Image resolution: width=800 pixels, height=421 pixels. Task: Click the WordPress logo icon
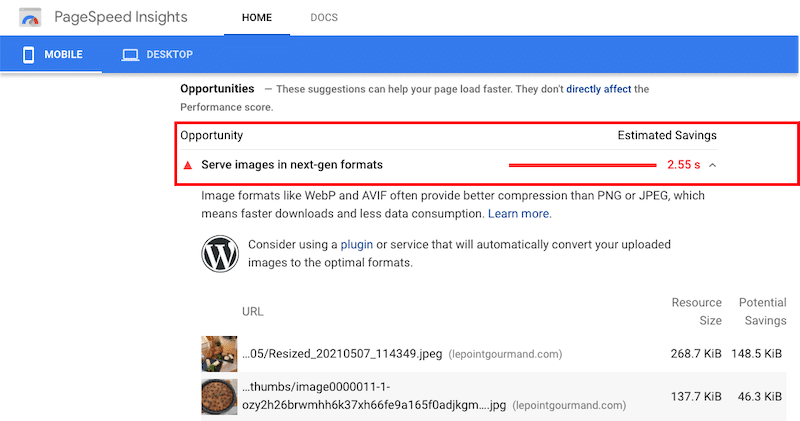[220, 254]
